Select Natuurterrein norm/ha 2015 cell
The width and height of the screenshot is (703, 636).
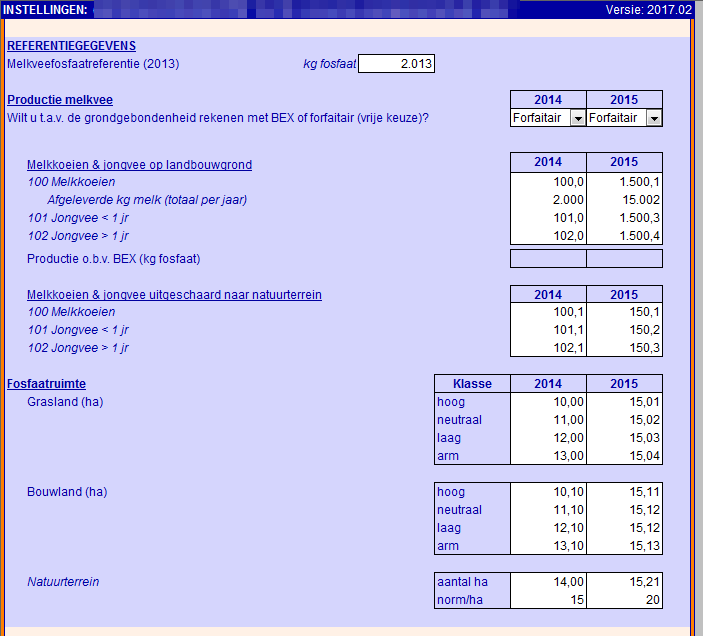(x=624, y=600)
